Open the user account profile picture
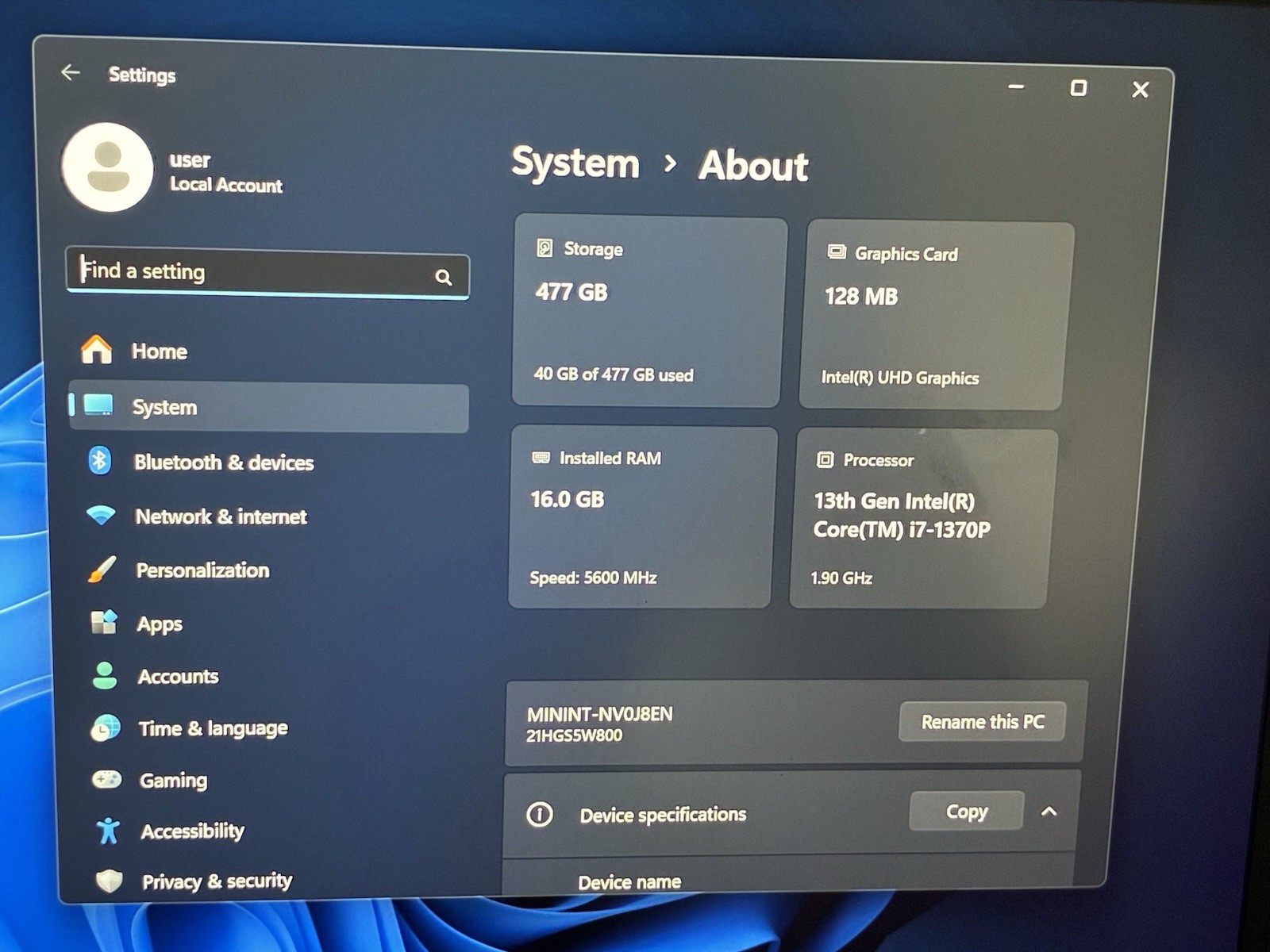The width and height of the screenshot is (1270, 952). point(107,167)
